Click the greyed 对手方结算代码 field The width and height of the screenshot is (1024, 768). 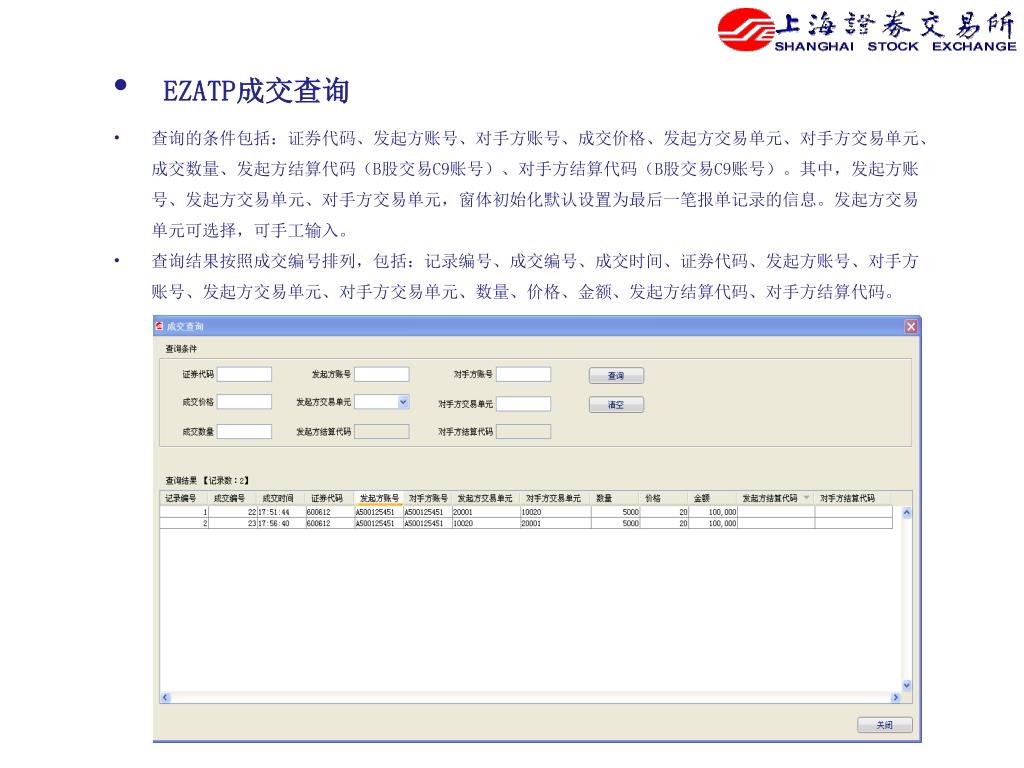coord(524,431)
